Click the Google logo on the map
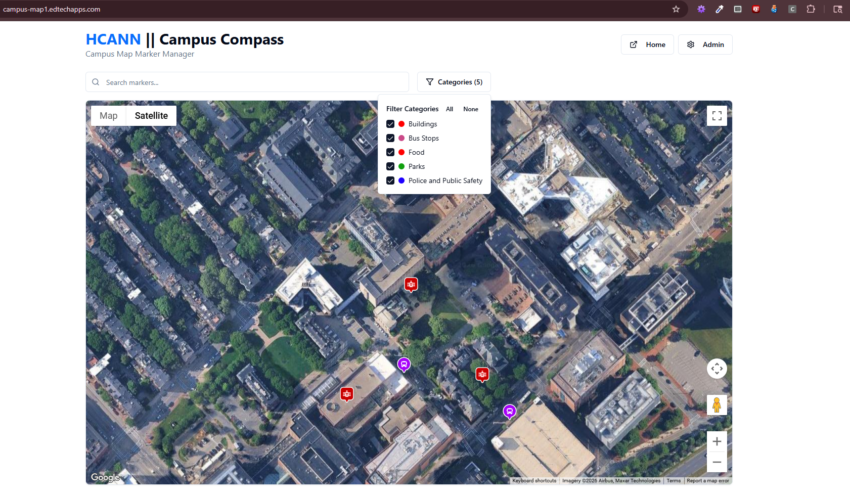 [x=105, y=477]
